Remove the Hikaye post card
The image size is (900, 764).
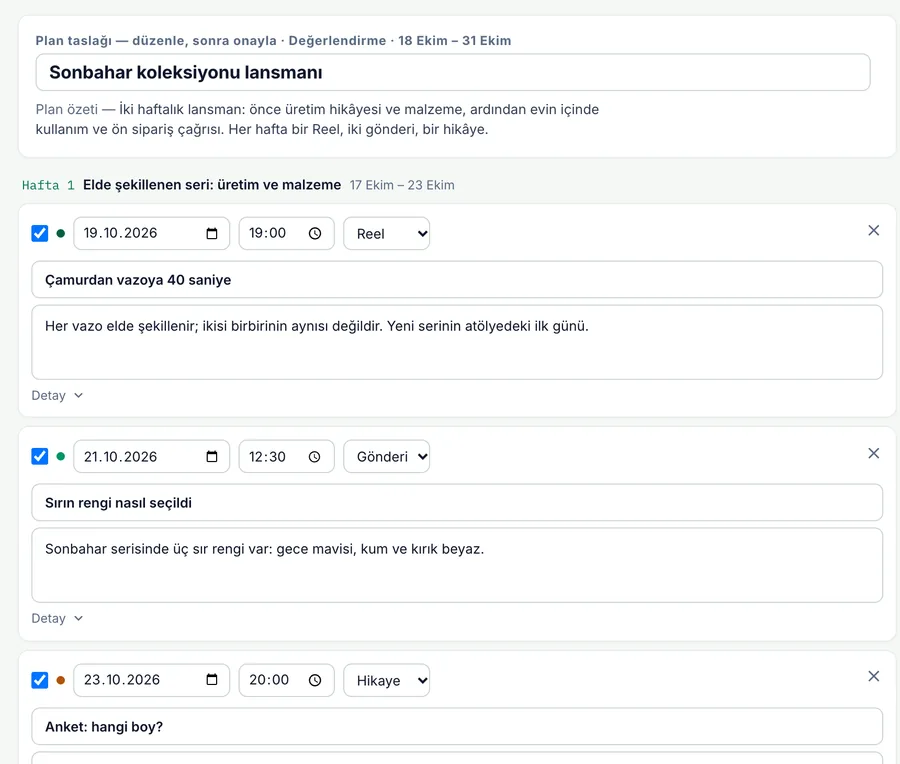coord(874,676)
